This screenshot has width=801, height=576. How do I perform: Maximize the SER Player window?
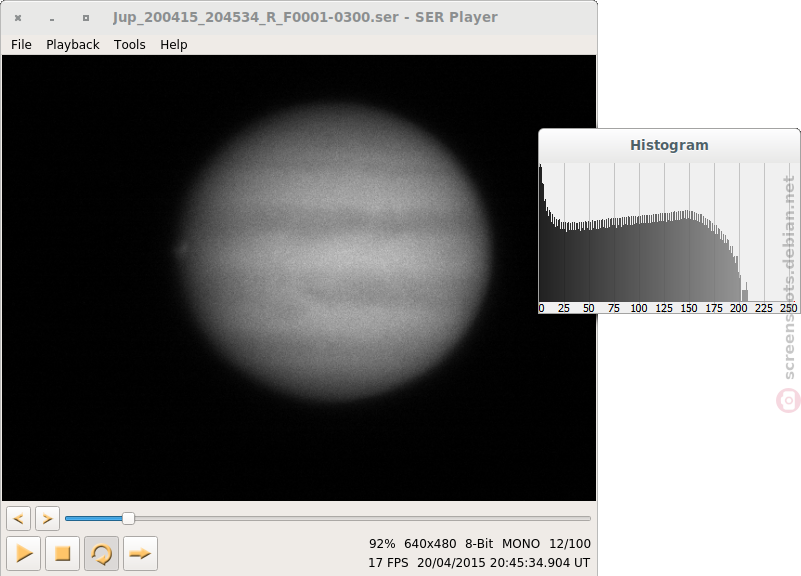(x=86, y=18)
